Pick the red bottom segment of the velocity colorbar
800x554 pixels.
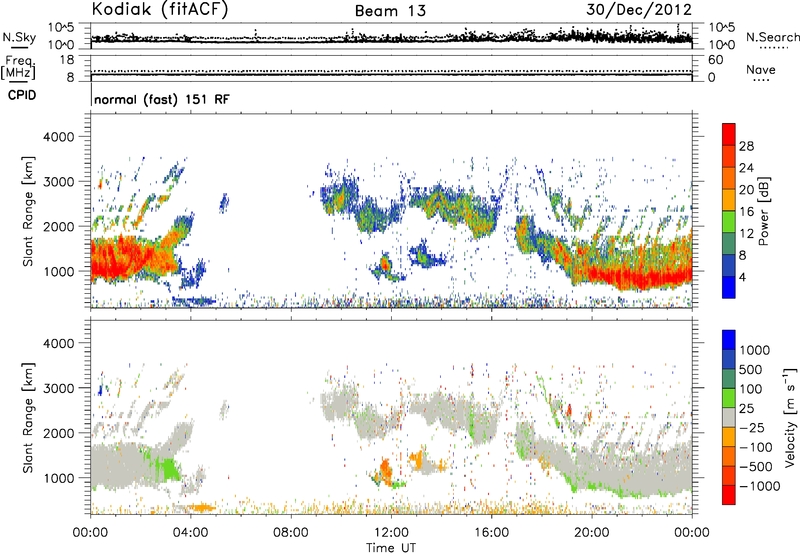tap(729, 495)
